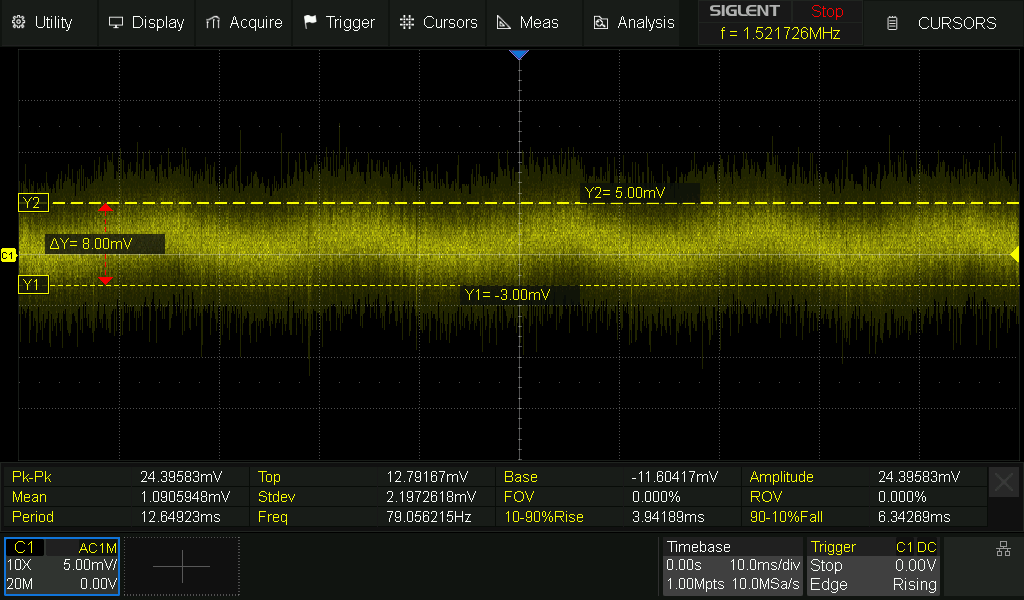Image resolution: width=1024 pixels, height=600 pixels.
Task: Open the Display menu
Action: point(146,22)
